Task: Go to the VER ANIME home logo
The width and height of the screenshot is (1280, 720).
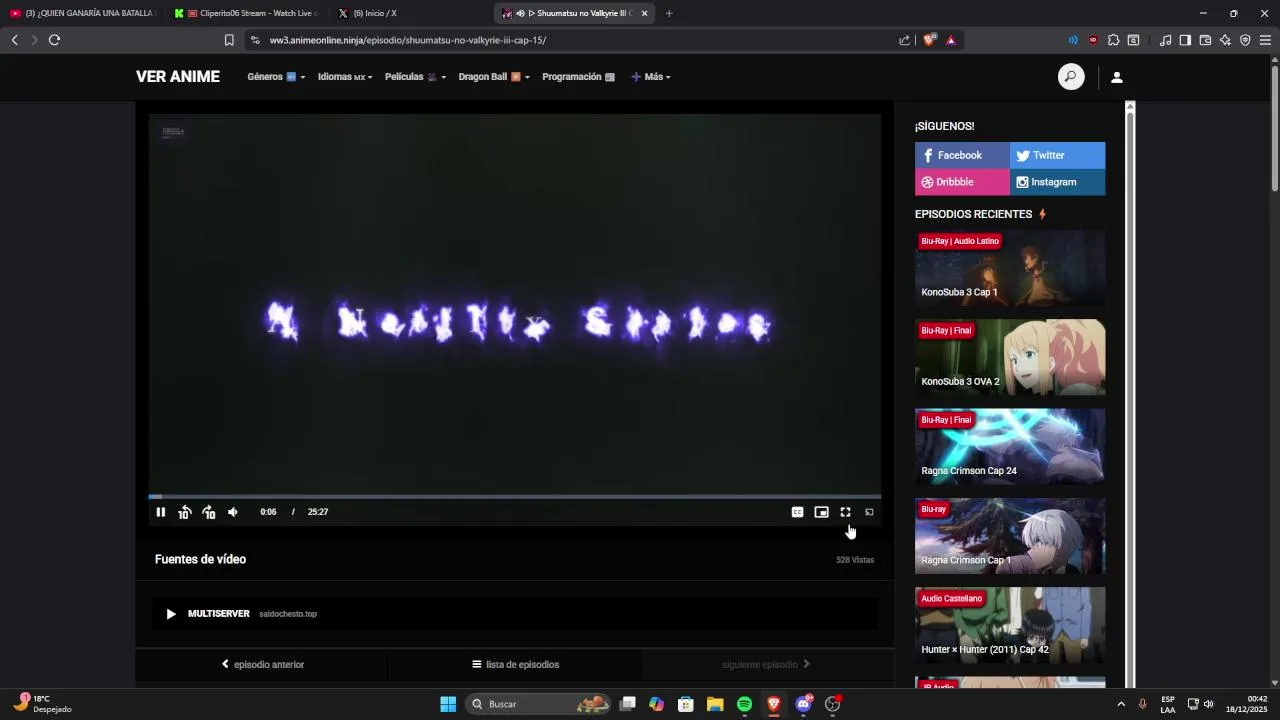Action: point(178,77)
